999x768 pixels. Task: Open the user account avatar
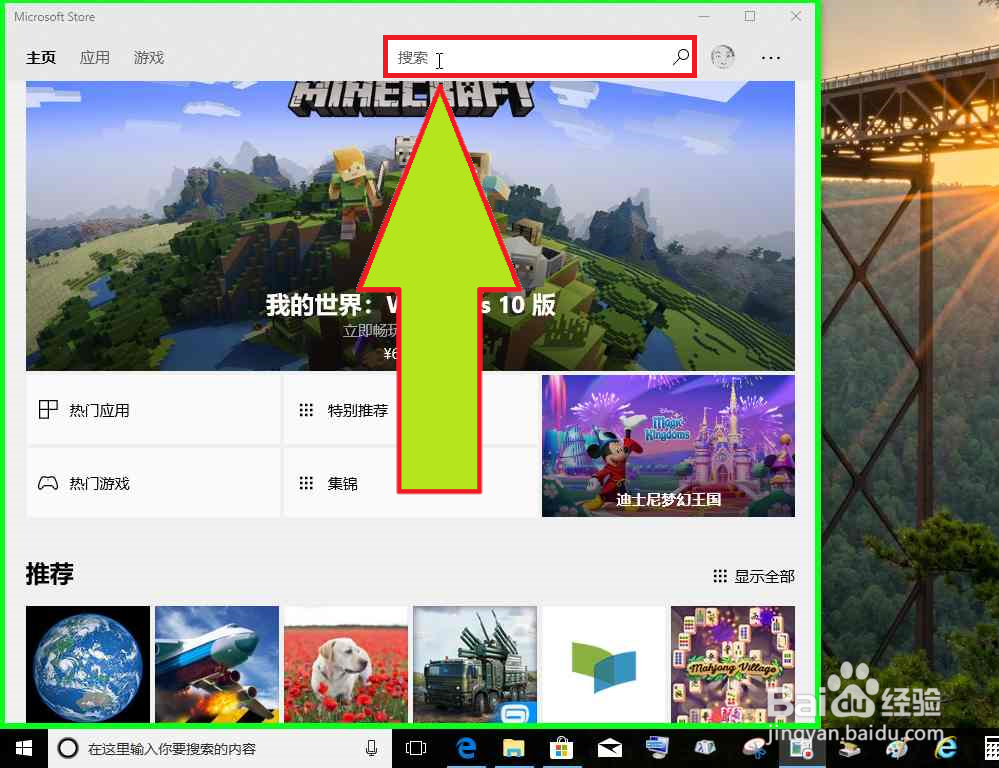722,57
